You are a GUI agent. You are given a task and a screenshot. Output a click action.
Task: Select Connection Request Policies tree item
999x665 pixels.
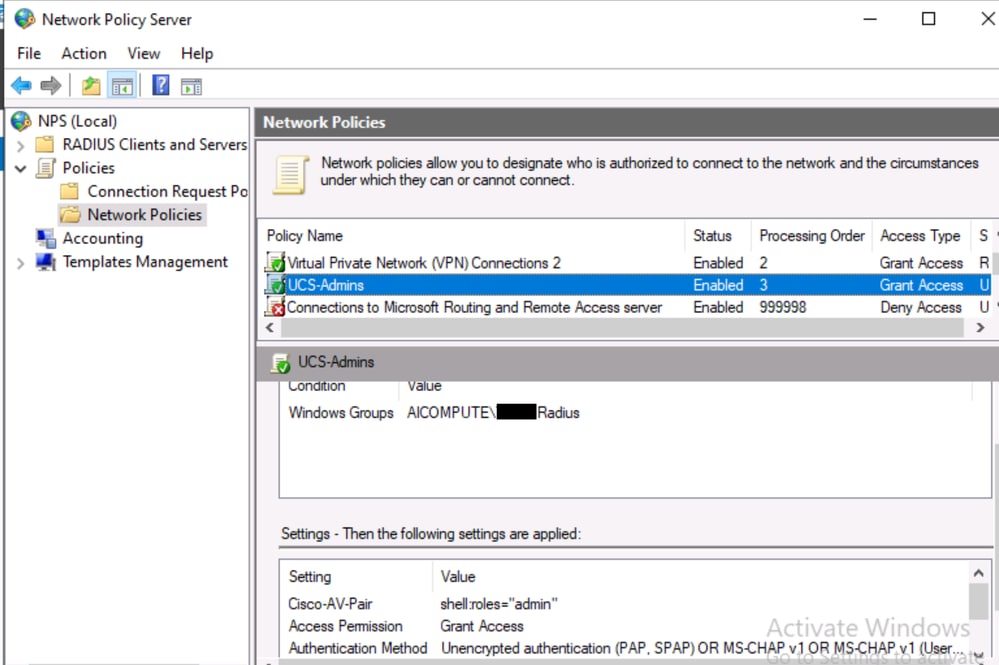coord(168,191)
